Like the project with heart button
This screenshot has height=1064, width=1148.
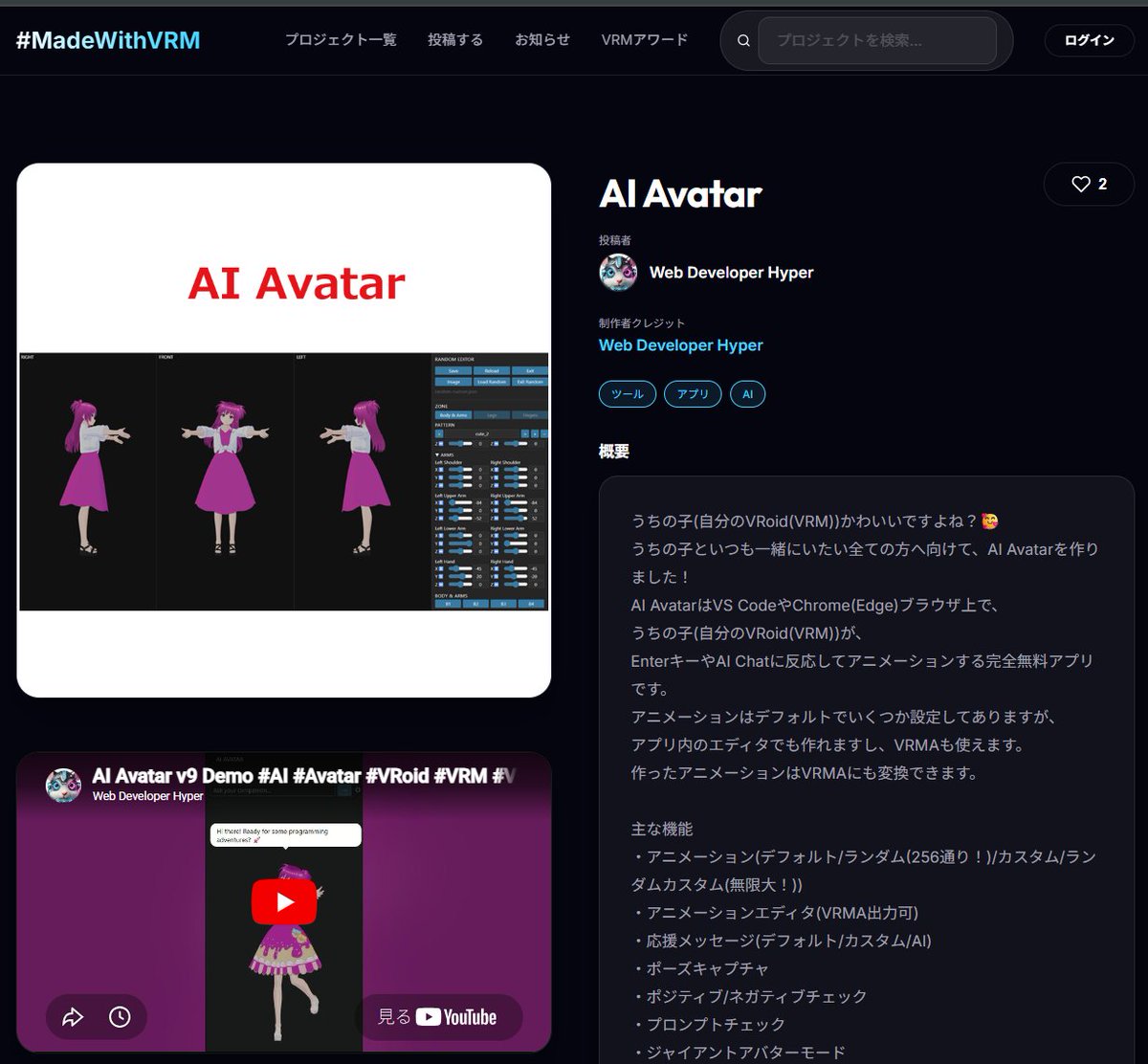(1089, 185)
